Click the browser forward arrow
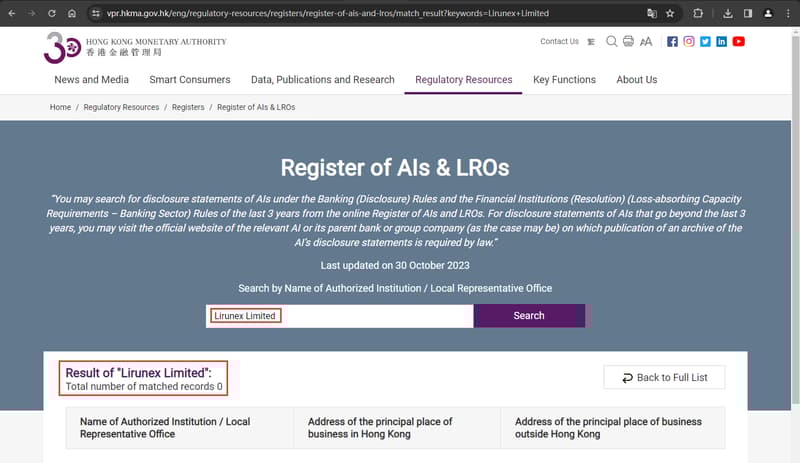This screenshot has height=463, width=800. pyautogui.click(x=32, y=13)
